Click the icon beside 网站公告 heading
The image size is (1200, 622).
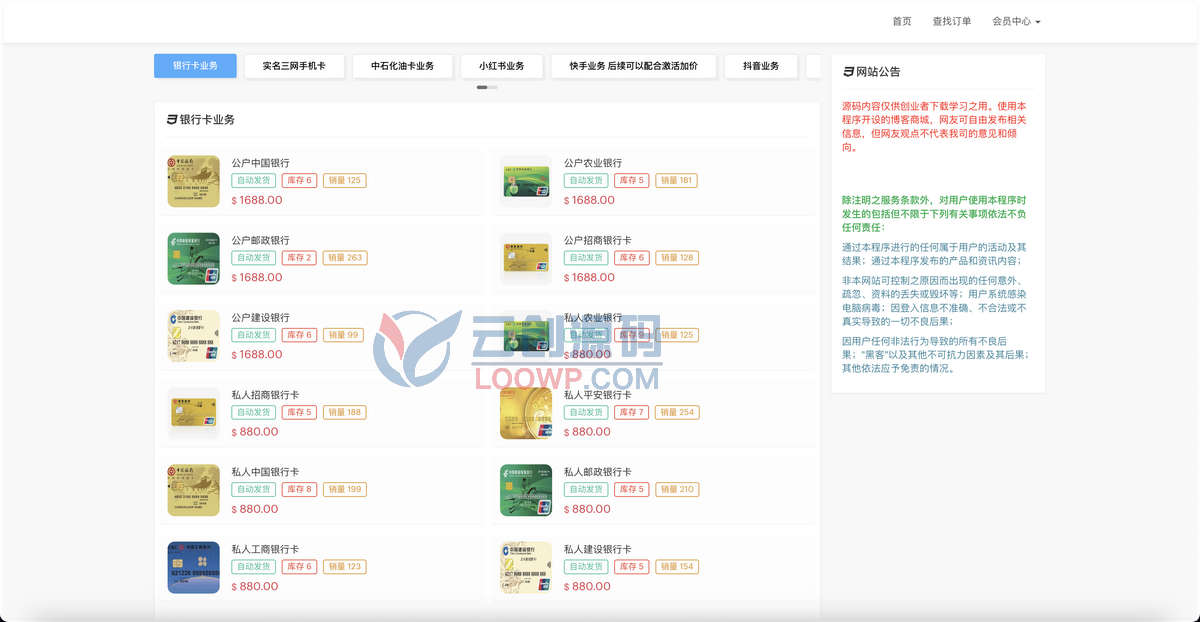point(849,72)
